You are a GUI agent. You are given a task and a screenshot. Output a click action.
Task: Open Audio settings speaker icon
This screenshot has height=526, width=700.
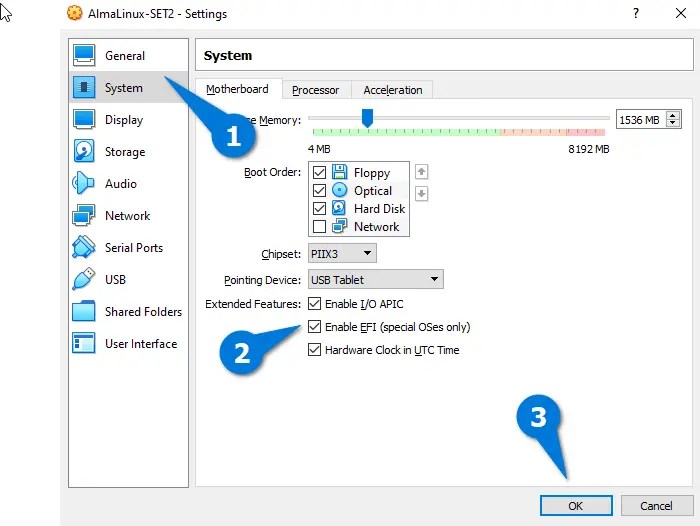[83, 183]
